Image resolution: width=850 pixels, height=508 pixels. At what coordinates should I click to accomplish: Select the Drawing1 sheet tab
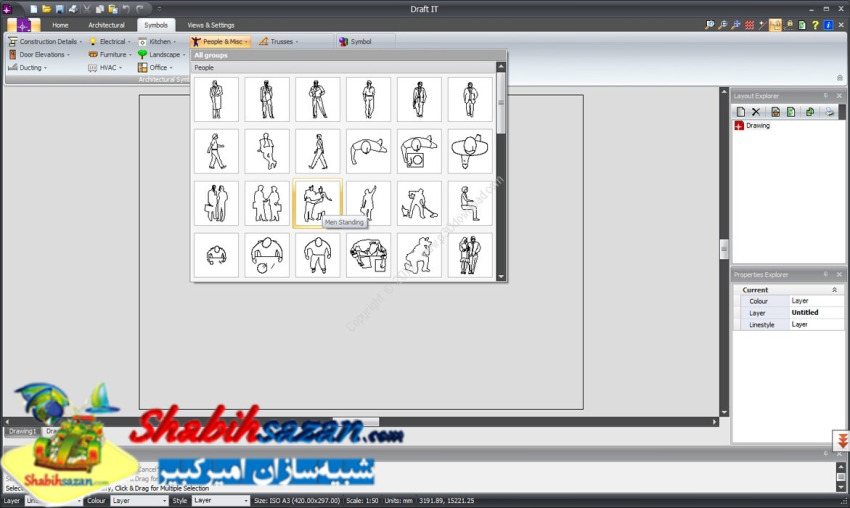point(22,432)
